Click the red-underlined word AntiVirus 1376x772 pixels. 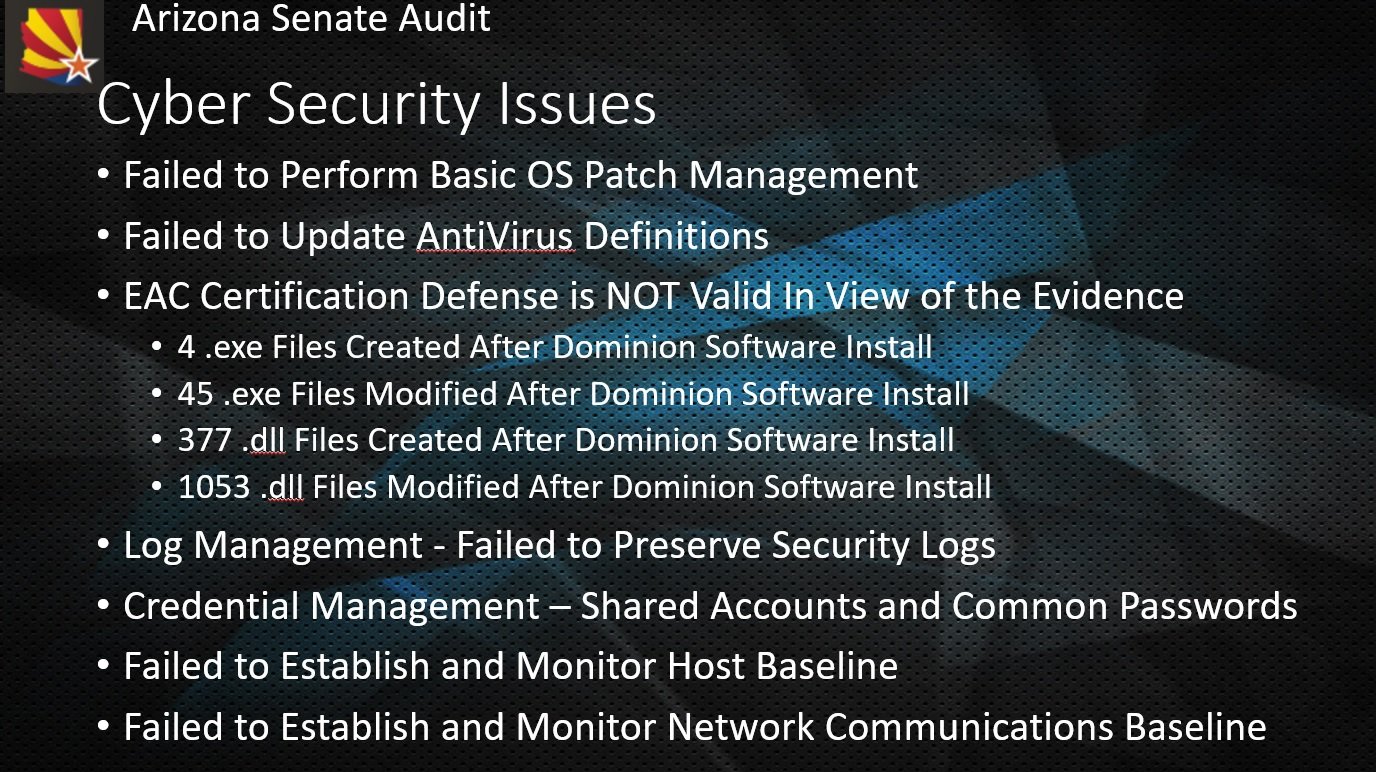[495, 237]
